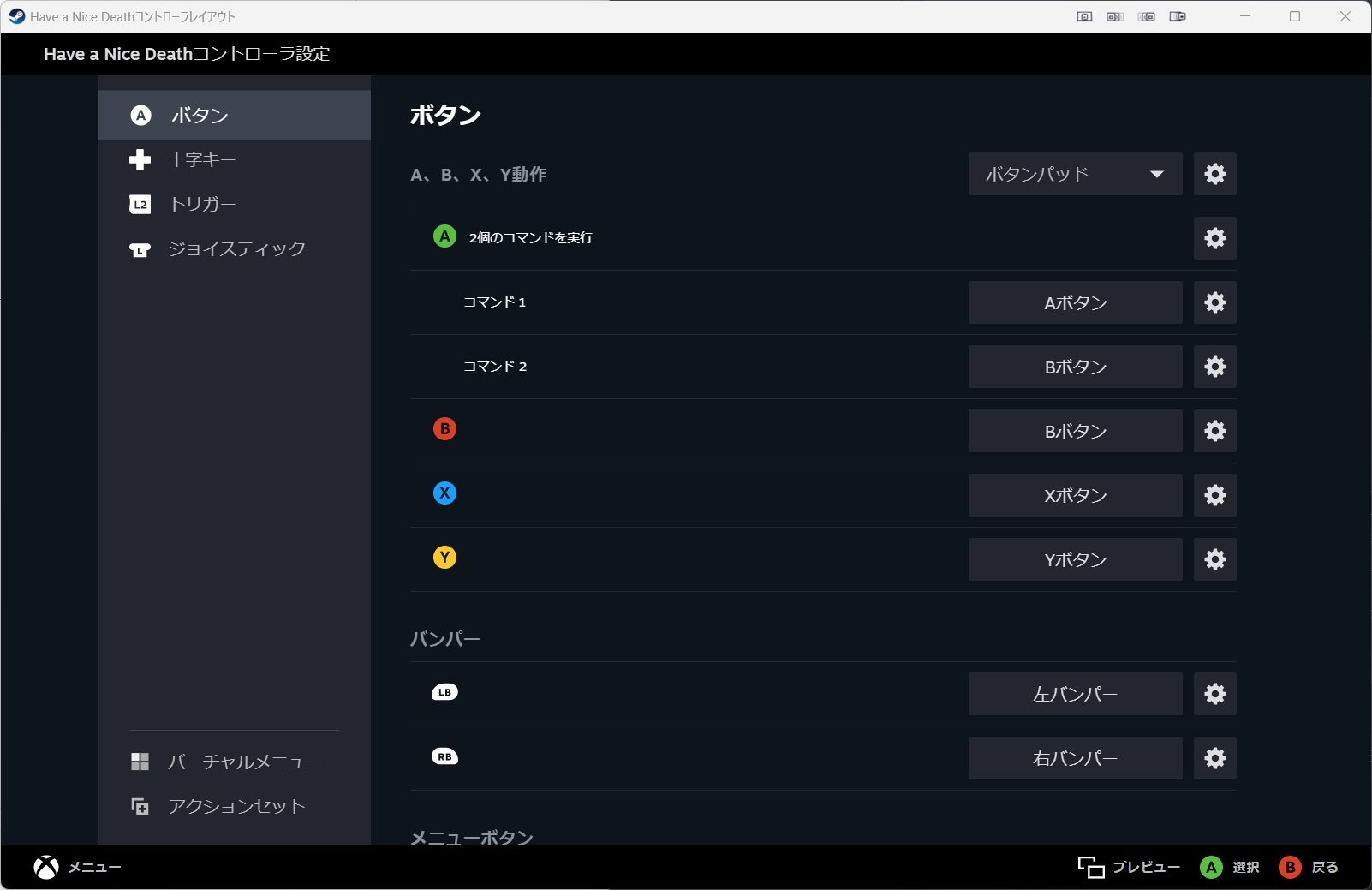
Task: Select the 十字キー sidebar tab
Action: pos(234,159)
